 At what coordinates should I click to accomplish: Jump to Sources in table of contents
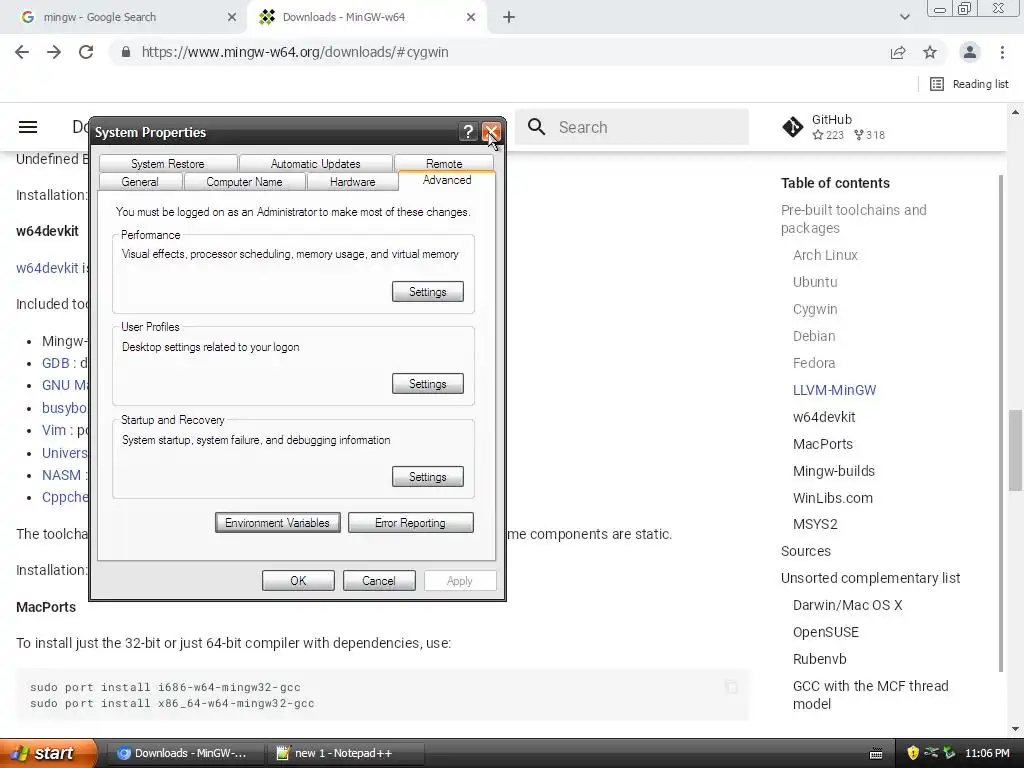click(805, 551)
